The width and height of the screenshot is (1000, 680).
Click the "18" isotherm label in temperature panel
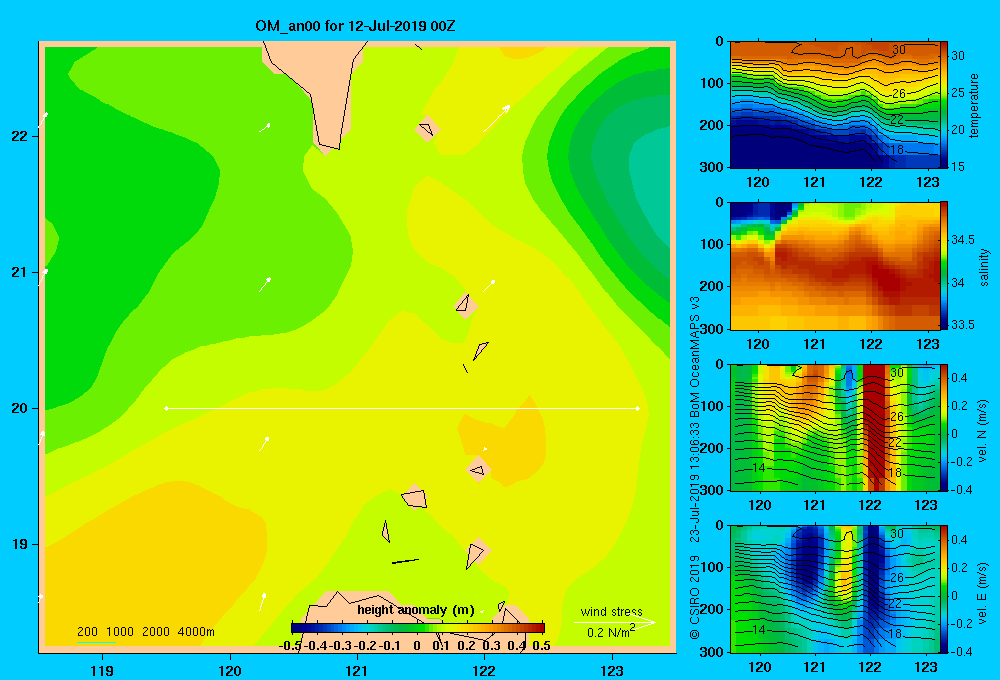pos(897,150)
